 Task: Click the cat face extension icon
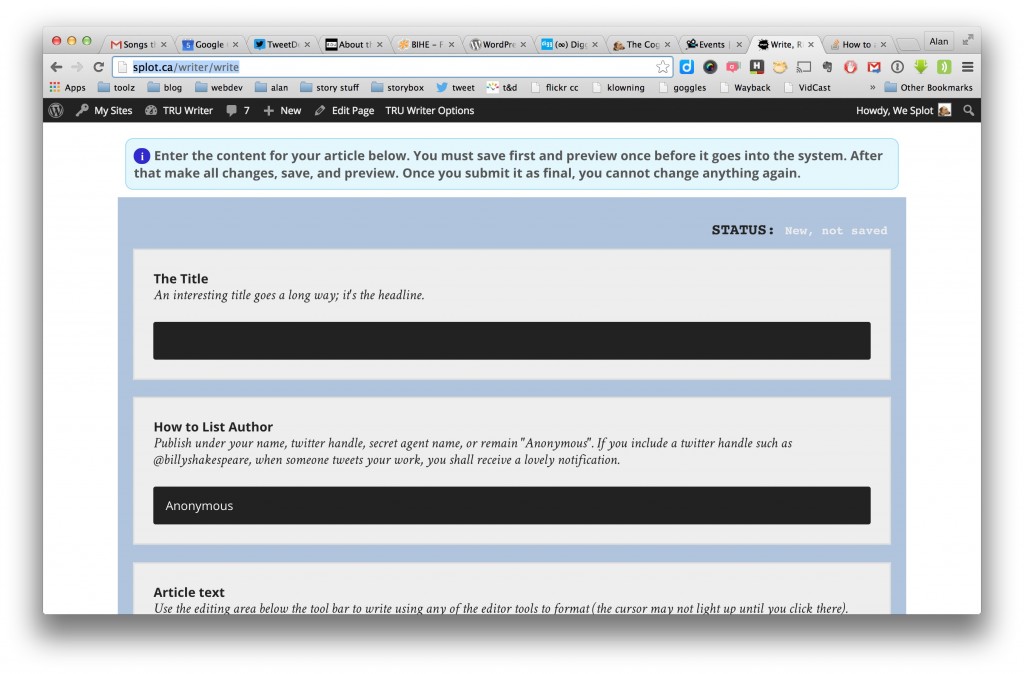(x=780, y=67)
